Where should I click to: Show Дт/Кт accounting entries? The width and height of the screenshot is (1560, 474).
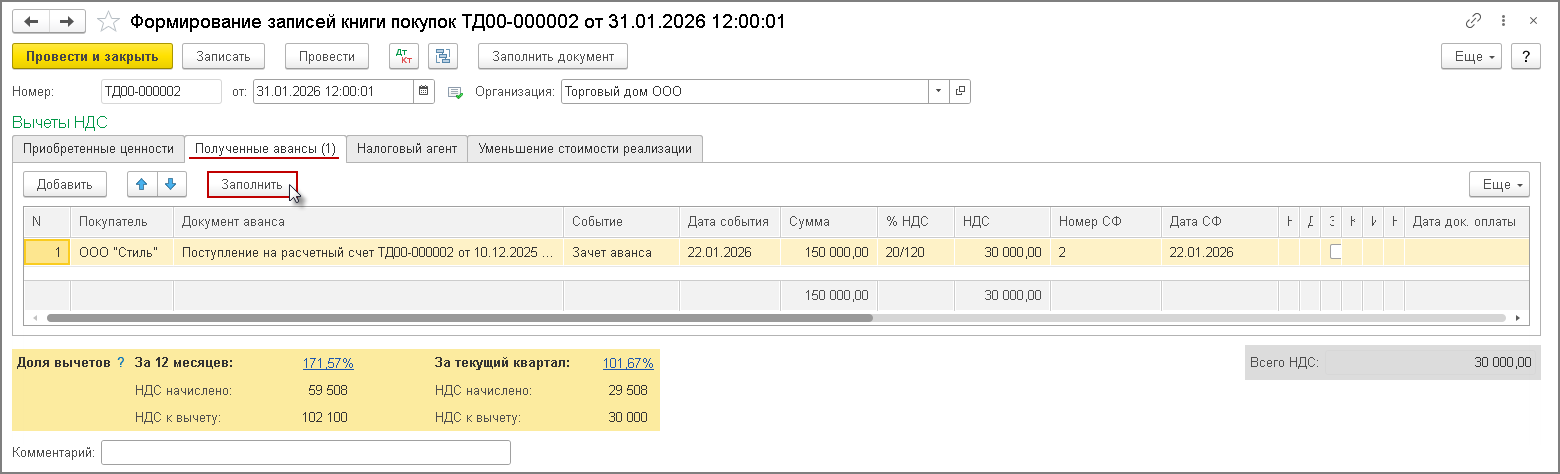click(x=403, y=56)
